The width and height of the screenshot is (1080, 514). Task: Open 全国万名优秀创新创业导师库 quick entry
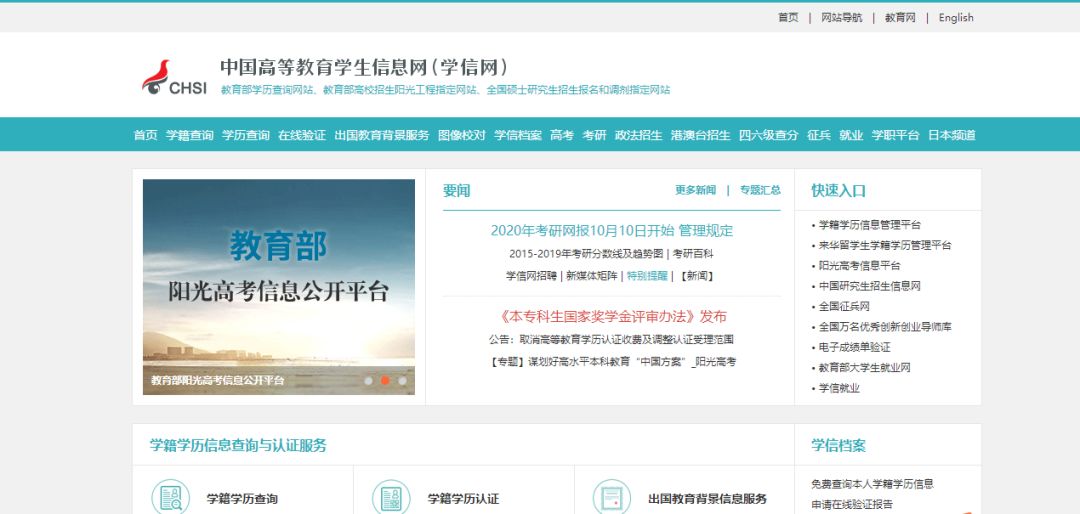point(885,327)
